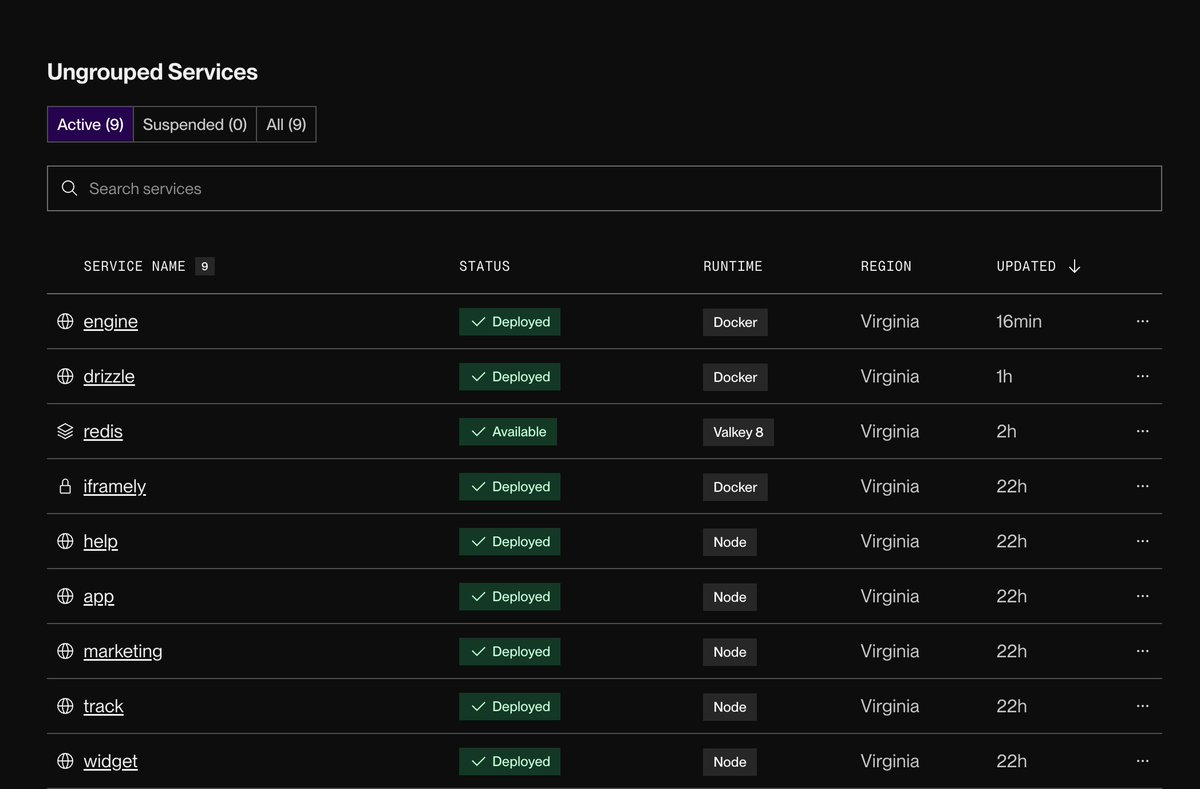This screenshot has height=789, width=1200.
Task: Focus the Search services input field
Action: click(604, 188)
